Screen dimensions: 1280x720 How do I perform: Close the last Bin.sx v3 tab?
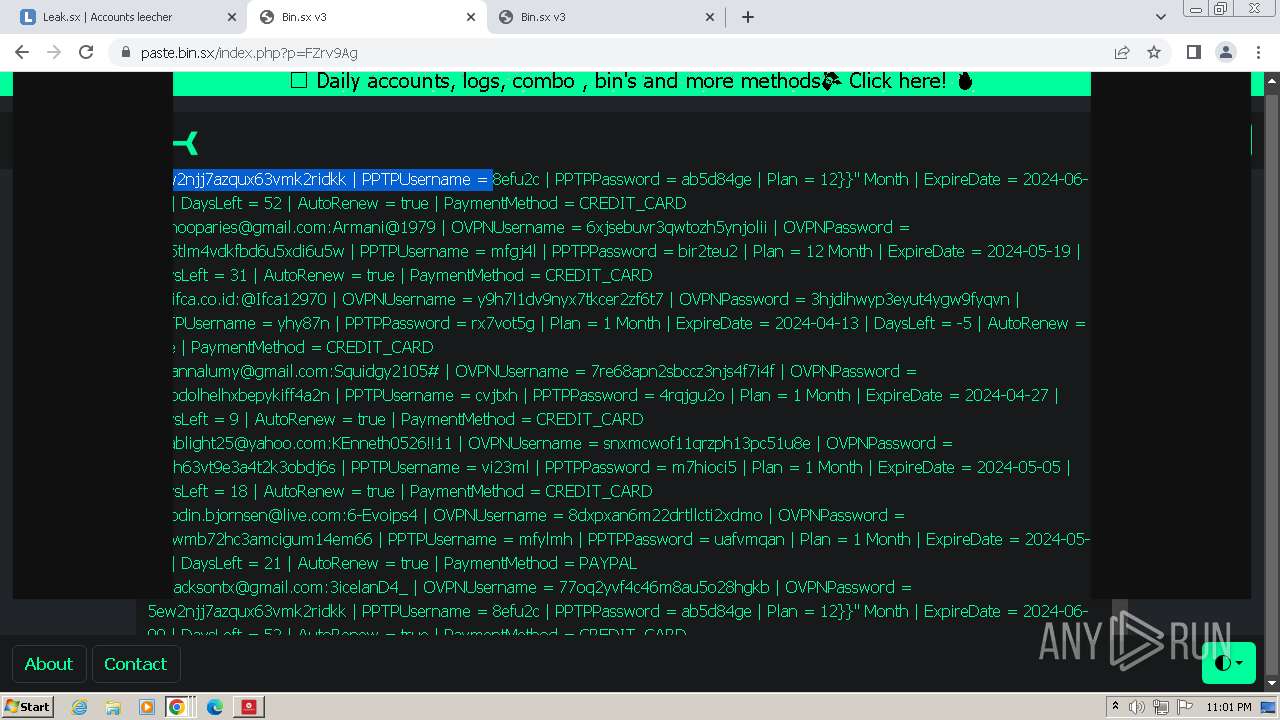point(710,17)
